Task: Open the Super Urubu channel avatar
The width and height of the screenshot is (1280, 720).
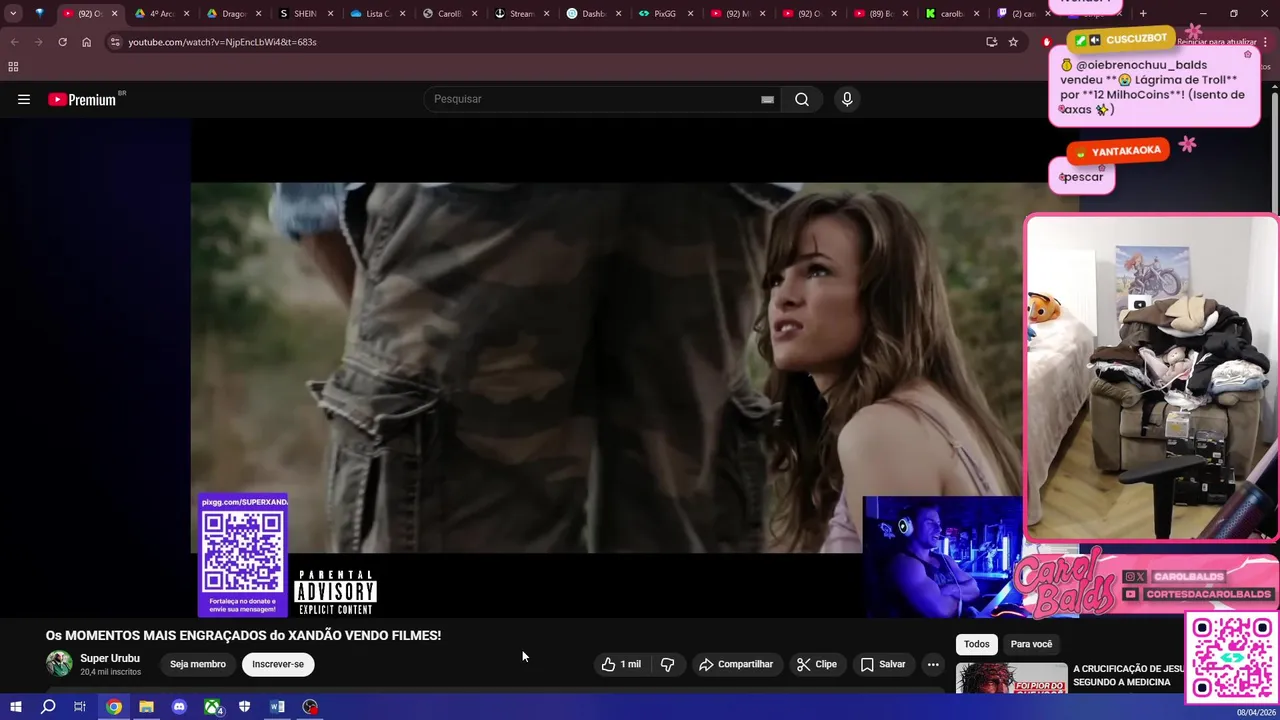Action: tap(59, 663)
